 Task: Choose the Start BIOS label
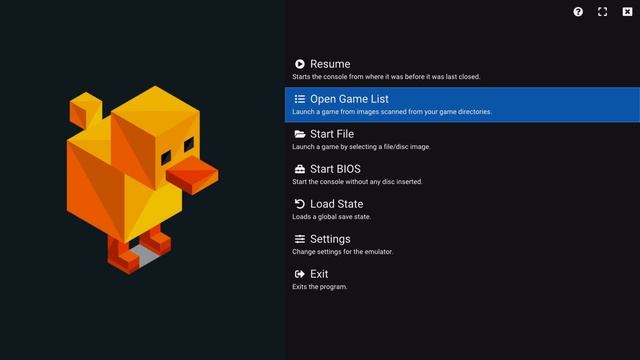click(x=335, y=169)
